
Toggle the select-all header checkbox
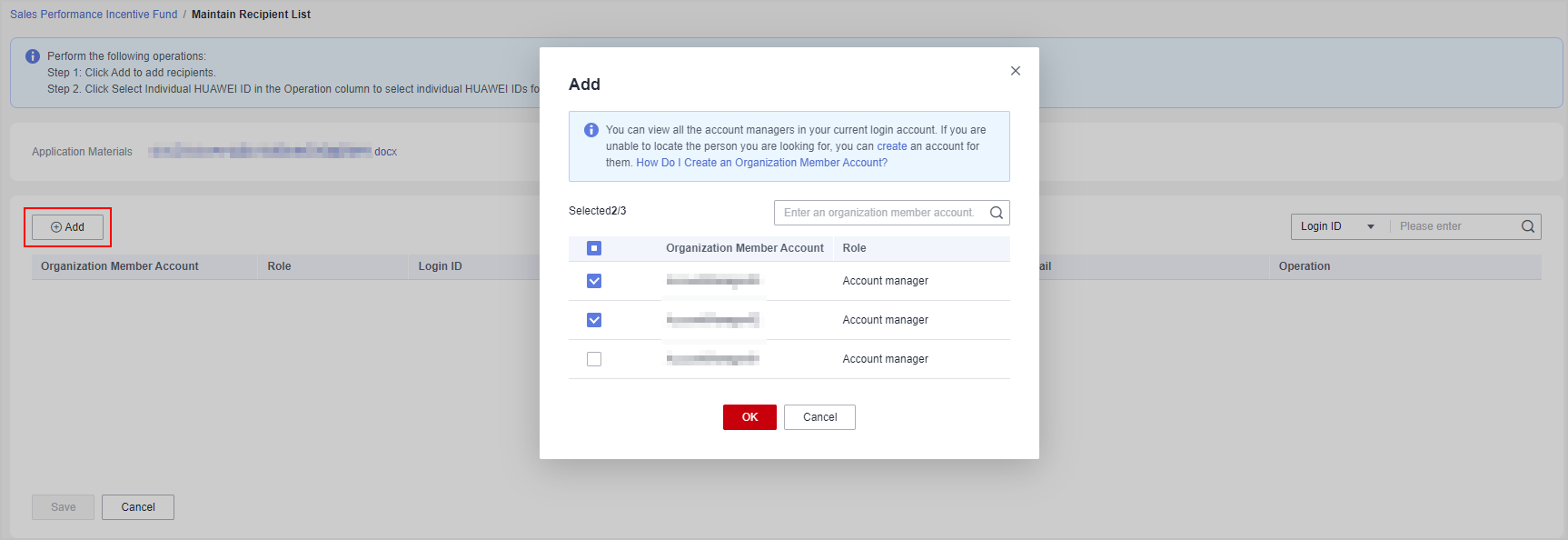pos(594,248)
